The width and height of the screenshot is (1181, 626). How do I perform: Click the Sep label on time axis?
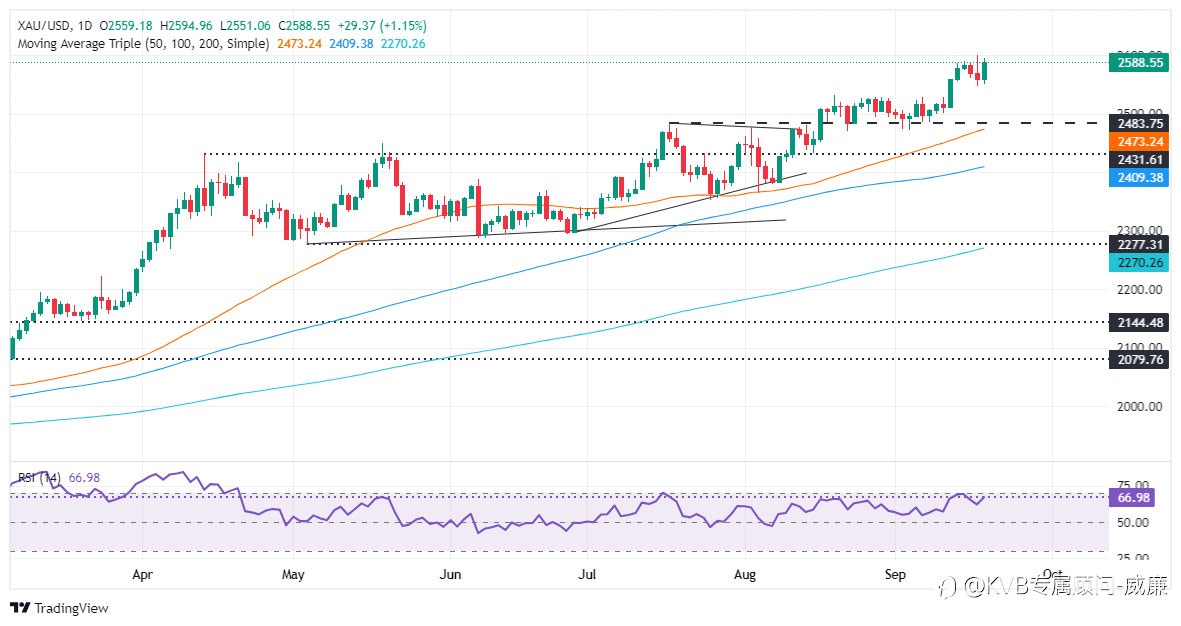pos(895,575)
